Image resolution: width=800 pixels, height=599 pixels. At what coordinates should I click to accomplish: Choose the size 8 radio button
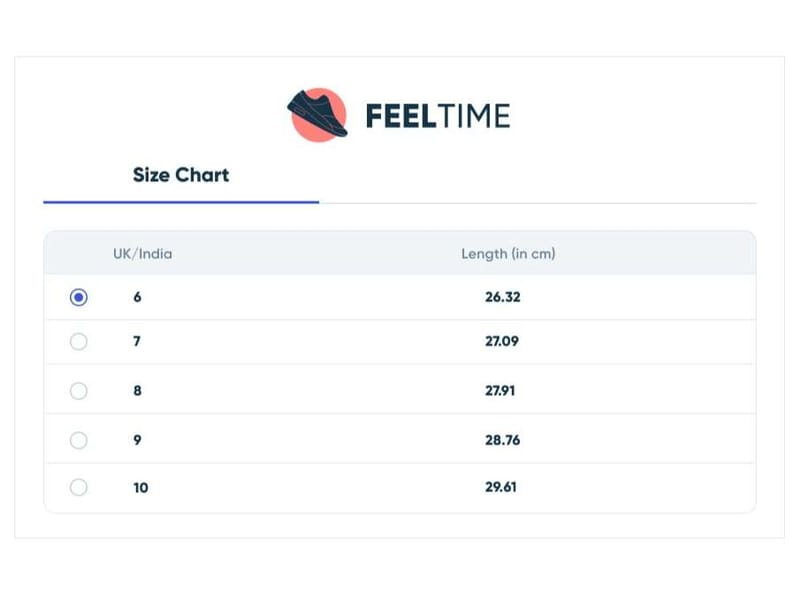[79, 391]
